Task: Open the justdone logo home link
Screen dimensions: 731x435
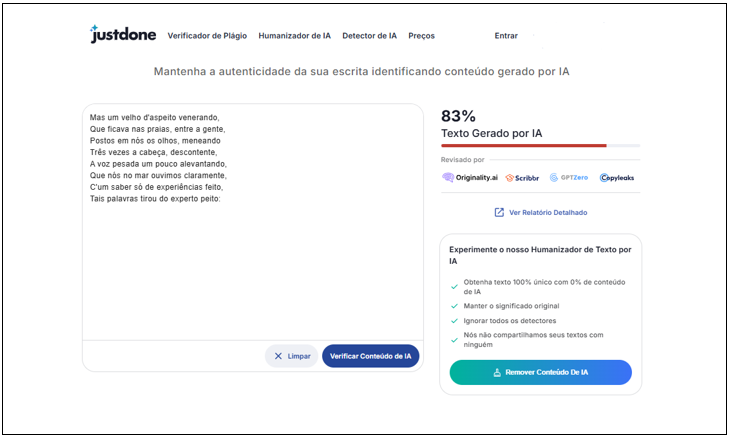Action: coord(123,34)
